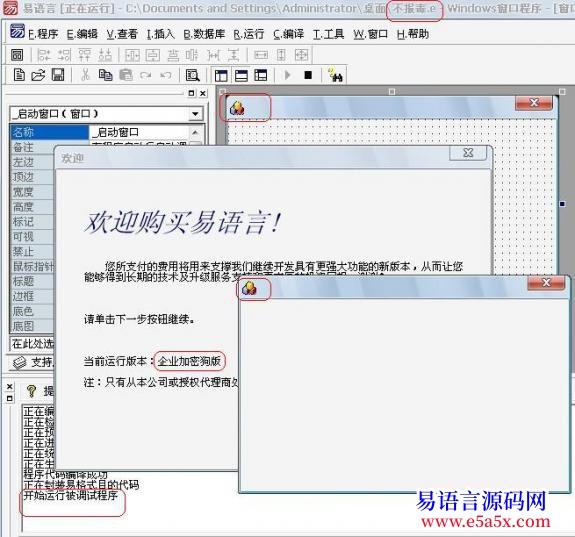The width and height of the screenshot is (575, 537).
Task: Click property list scrollbar up arrow
Action: 195,132
